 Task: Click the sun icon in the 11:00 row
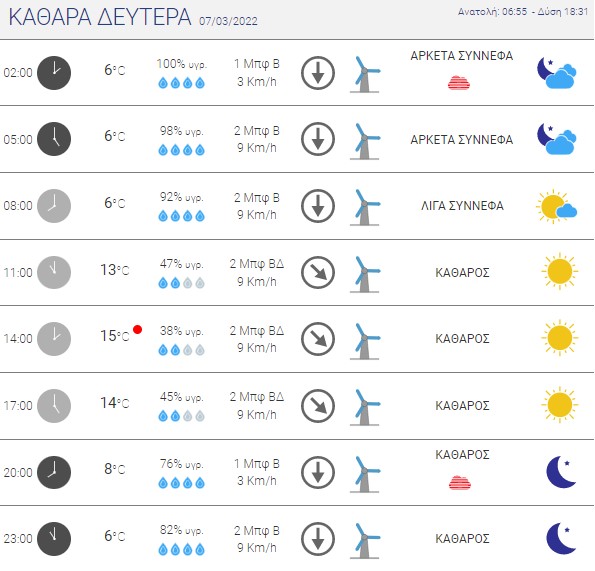click(559, 271)
